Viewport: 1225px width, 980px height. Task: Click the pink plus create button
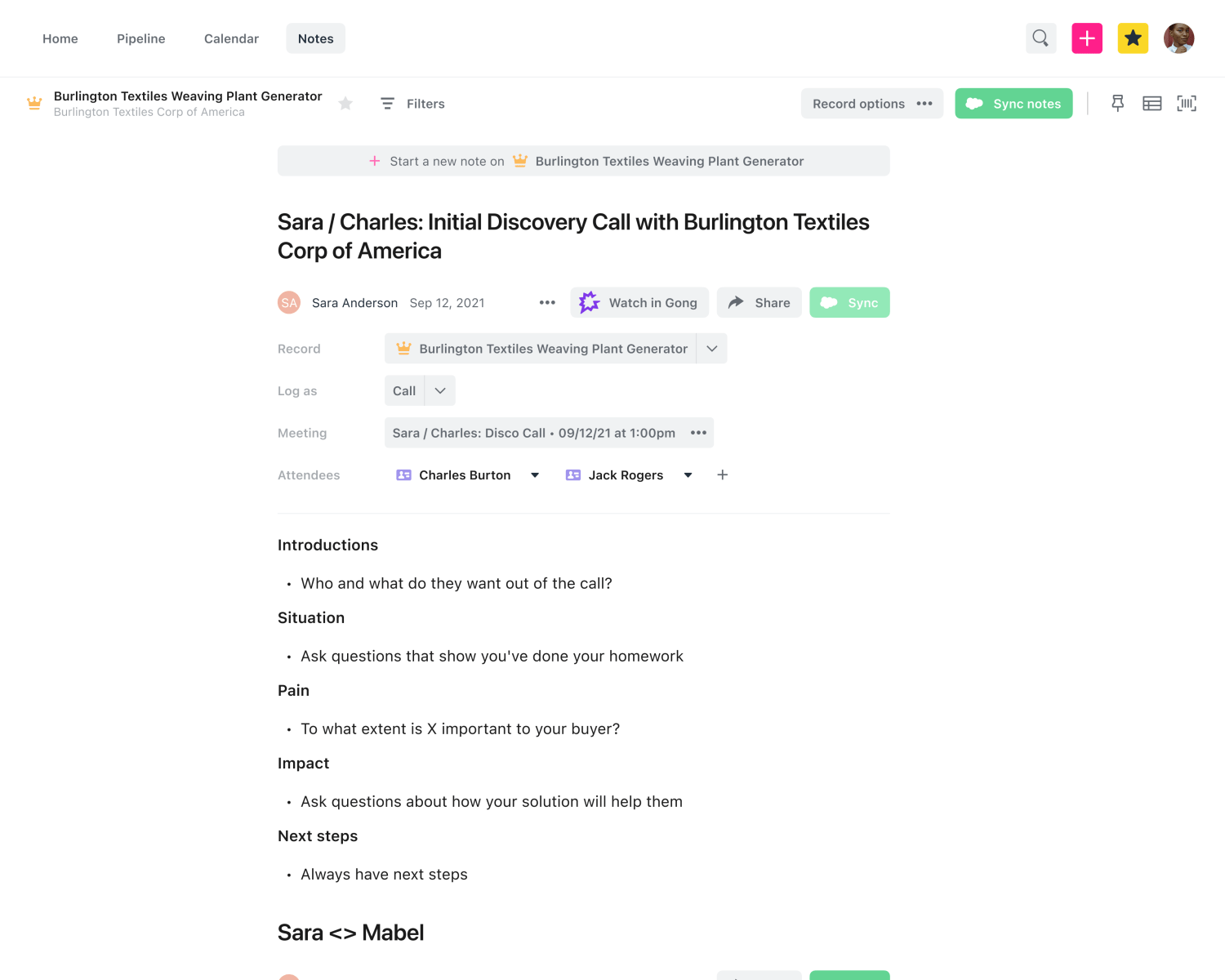(1087, 38)
